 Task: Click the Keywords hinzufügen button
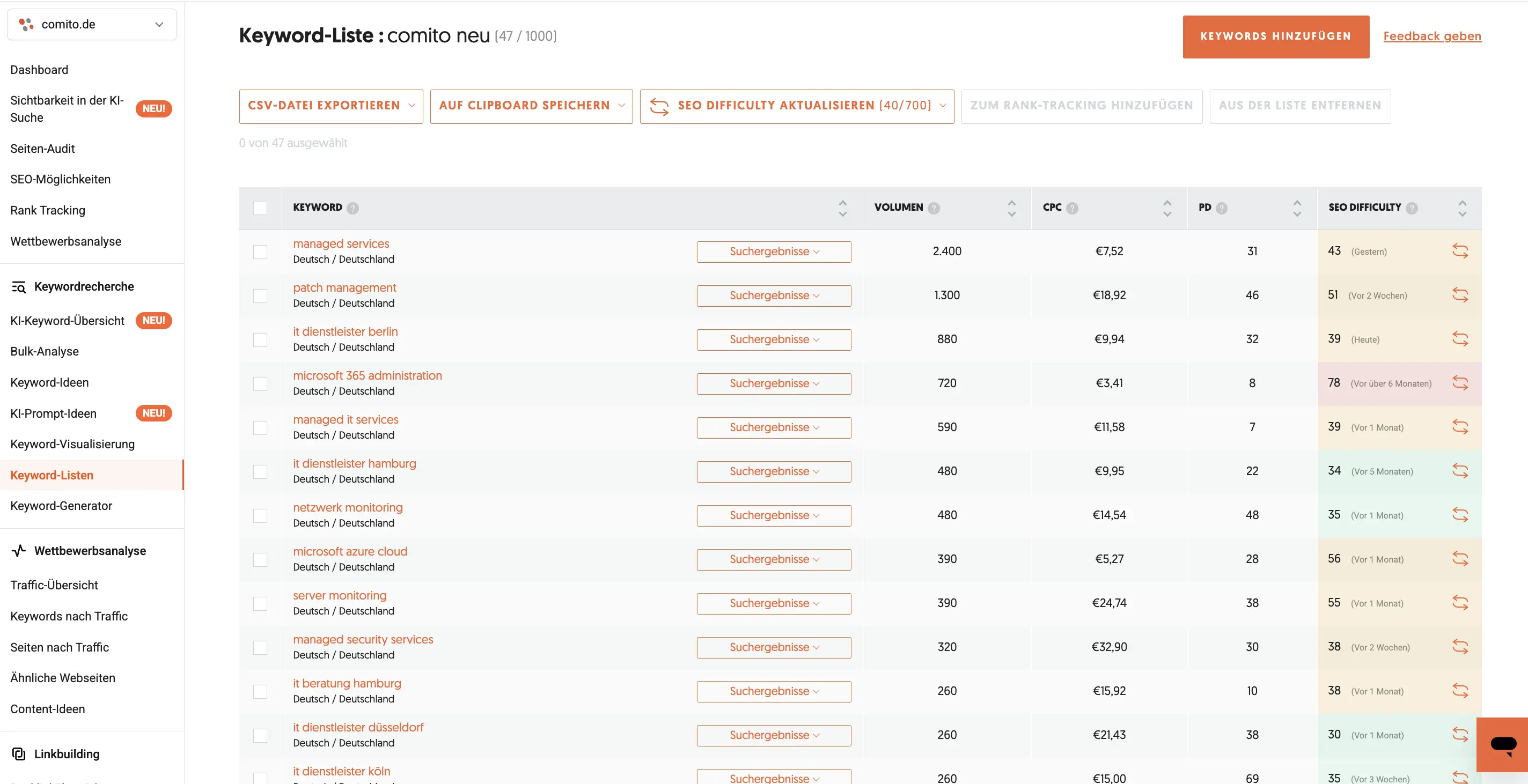point(1275,36)
